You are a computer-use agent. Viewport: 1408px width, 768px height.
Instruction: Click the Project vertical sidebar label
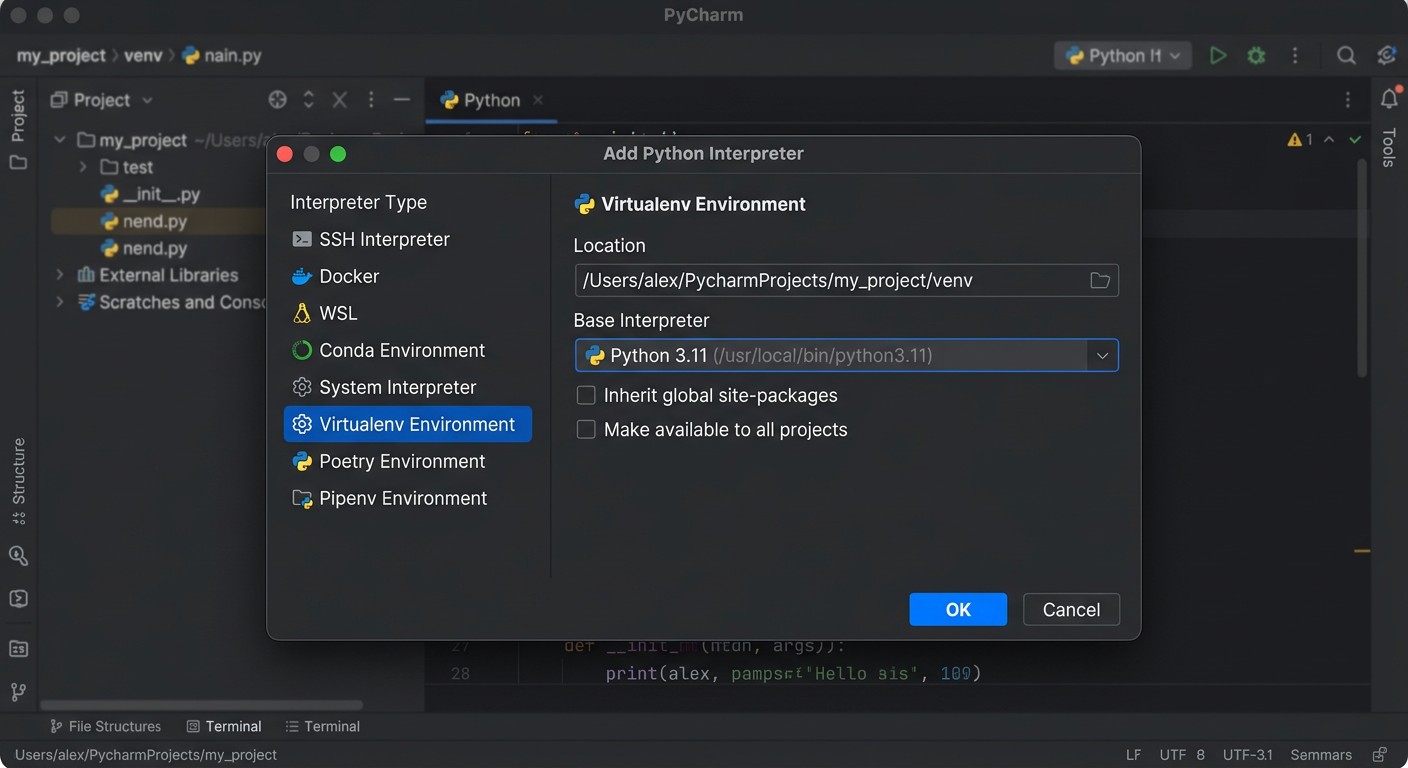point(18,115)
